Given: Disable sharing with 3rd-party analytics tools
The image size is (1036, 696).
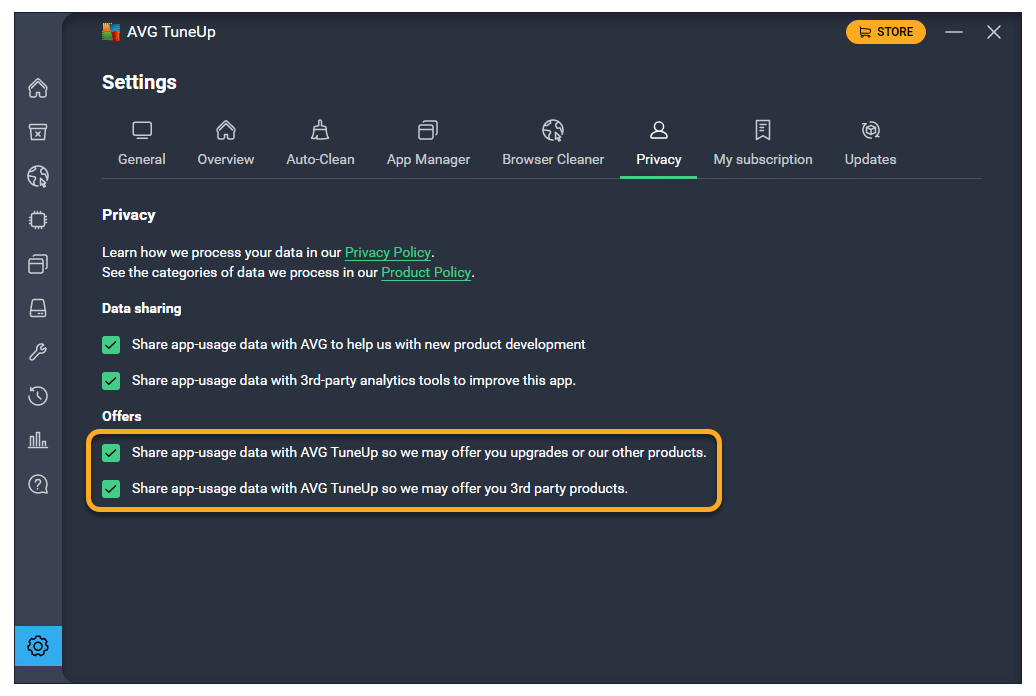Looking at the screenshot, I should click(x=111, y=381).
